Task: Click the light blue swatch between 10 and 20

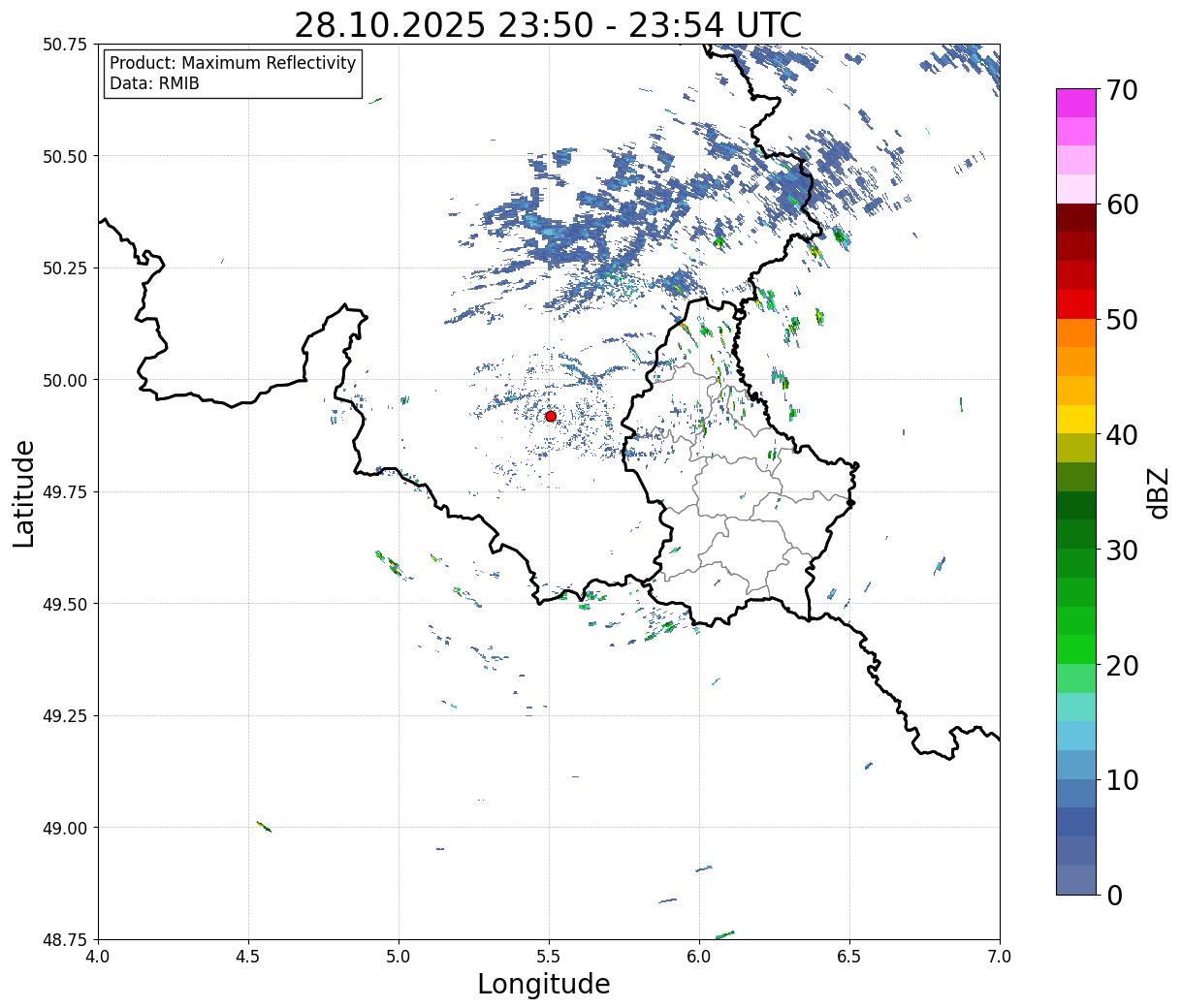Action: click(1076, 737)
